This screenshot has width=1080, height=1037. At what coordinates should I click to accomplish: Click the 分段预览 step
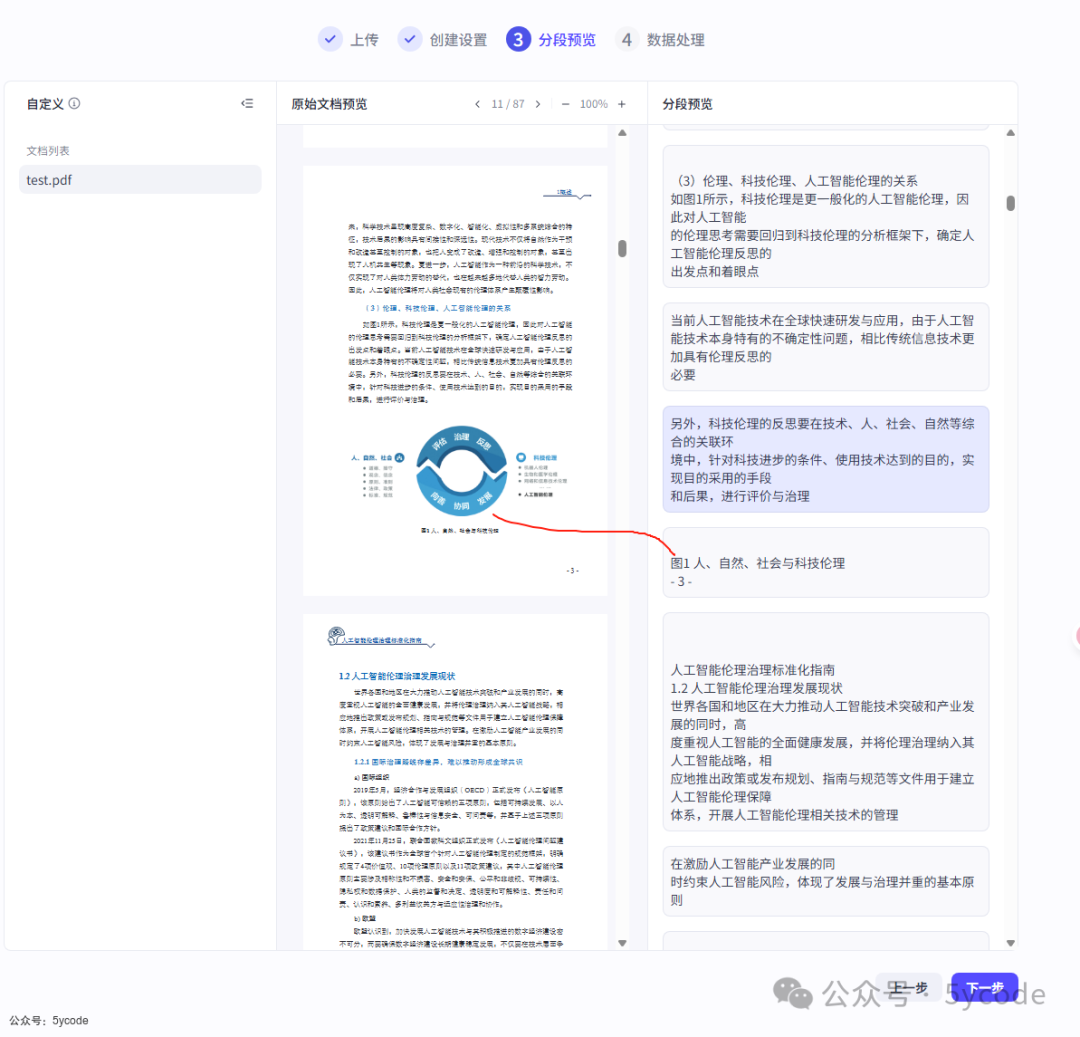(551, 39)
